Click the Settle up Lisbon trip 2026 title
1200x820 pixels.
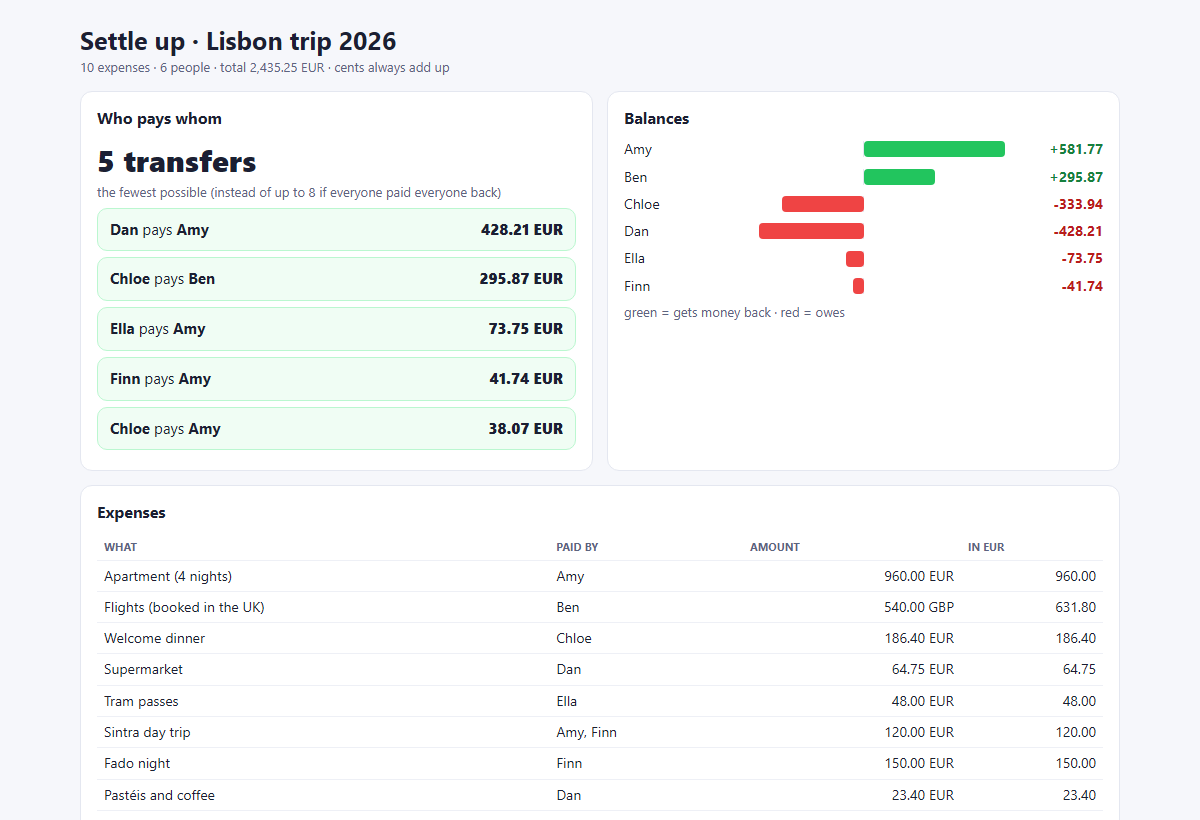pyautogui.click(x=238, y=41)
